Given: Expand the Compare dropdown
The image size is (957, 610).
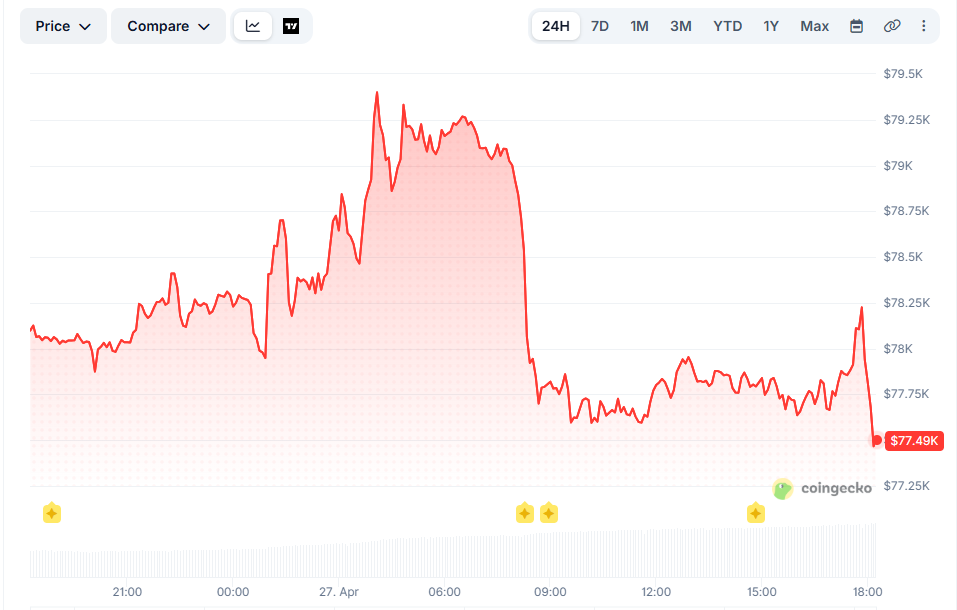Looking at the screenshot, I should [x=168, y=26].
